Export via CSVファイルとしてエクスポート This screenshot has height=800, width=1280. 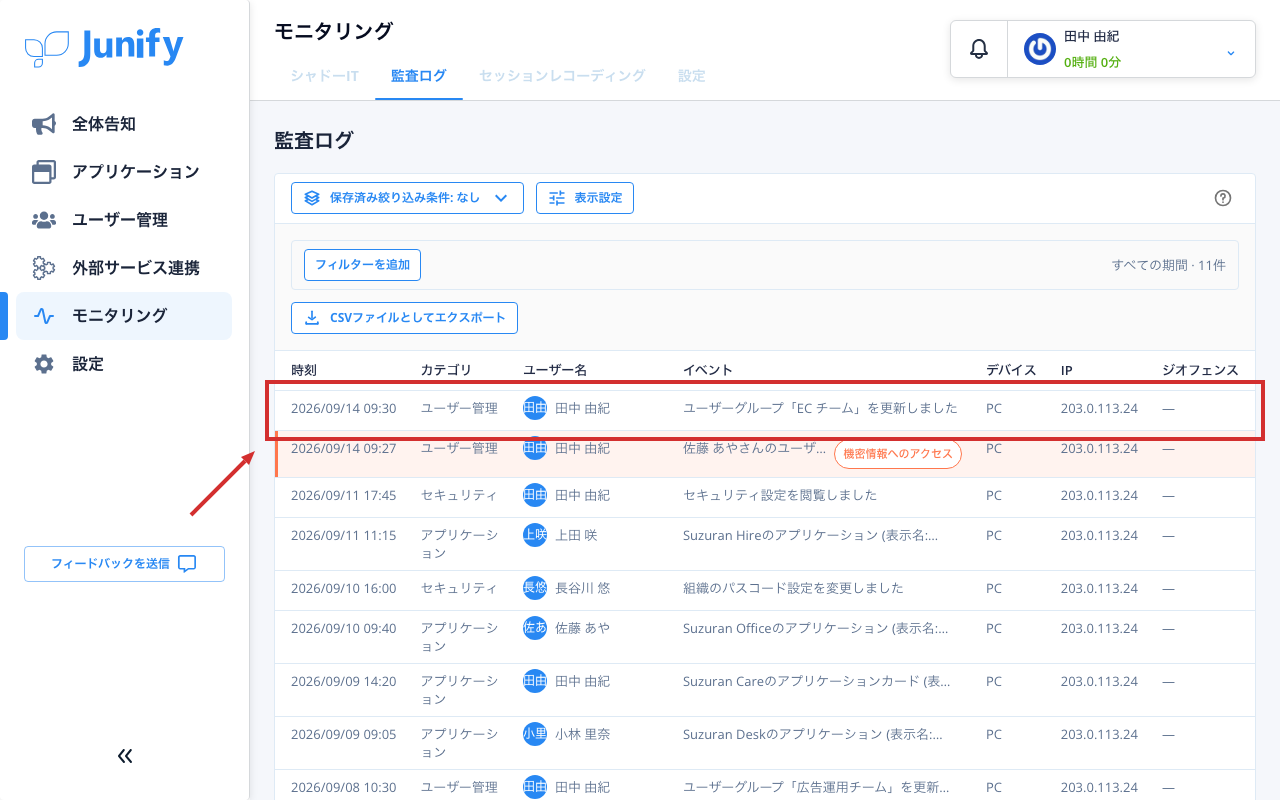click(404, 318)
